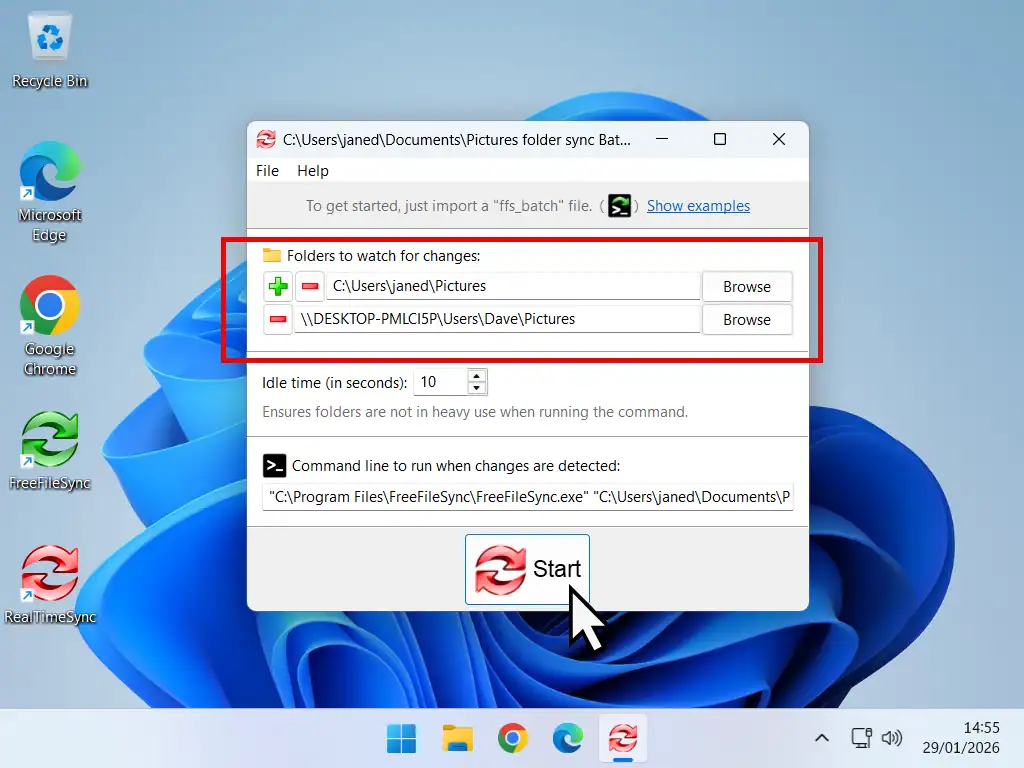
Task: Open RealTimeSync from the taskbar
Action: point(624,738)
